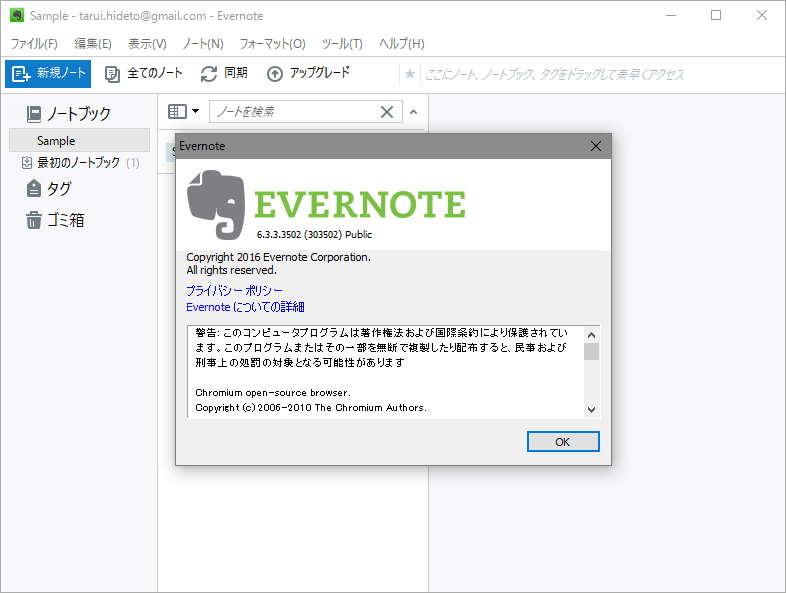
Task: Click the 同期 sync label text
Action: pos(236,73)
